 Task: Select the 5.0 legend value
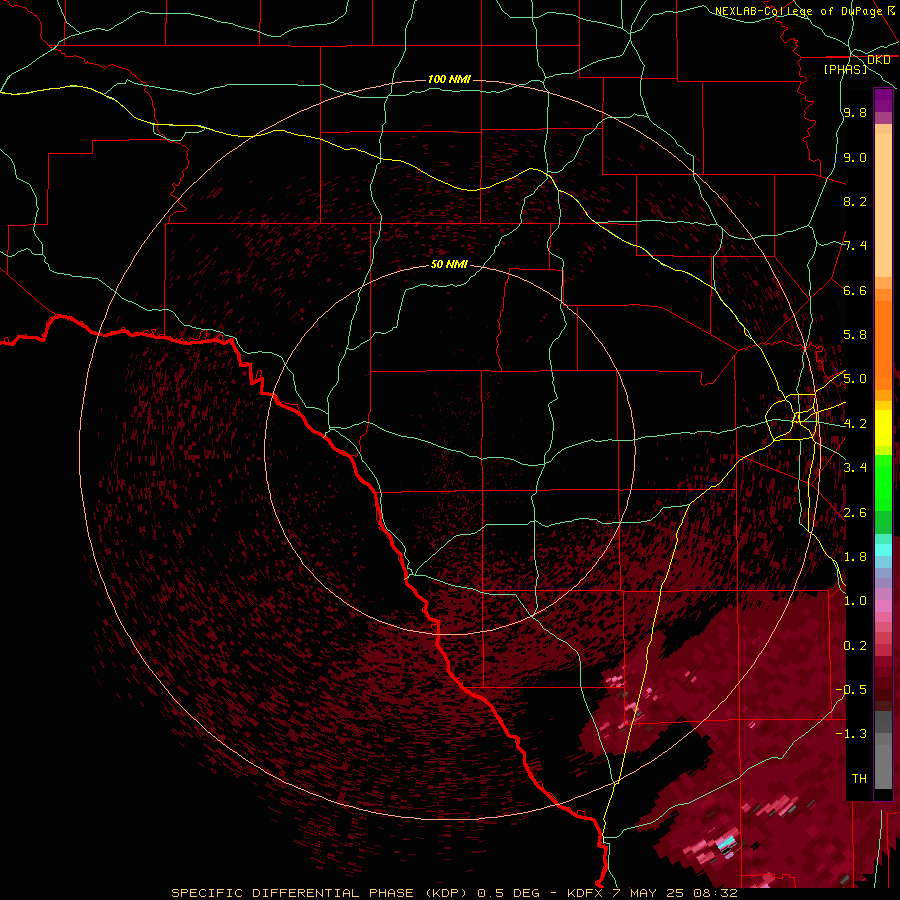855,379
